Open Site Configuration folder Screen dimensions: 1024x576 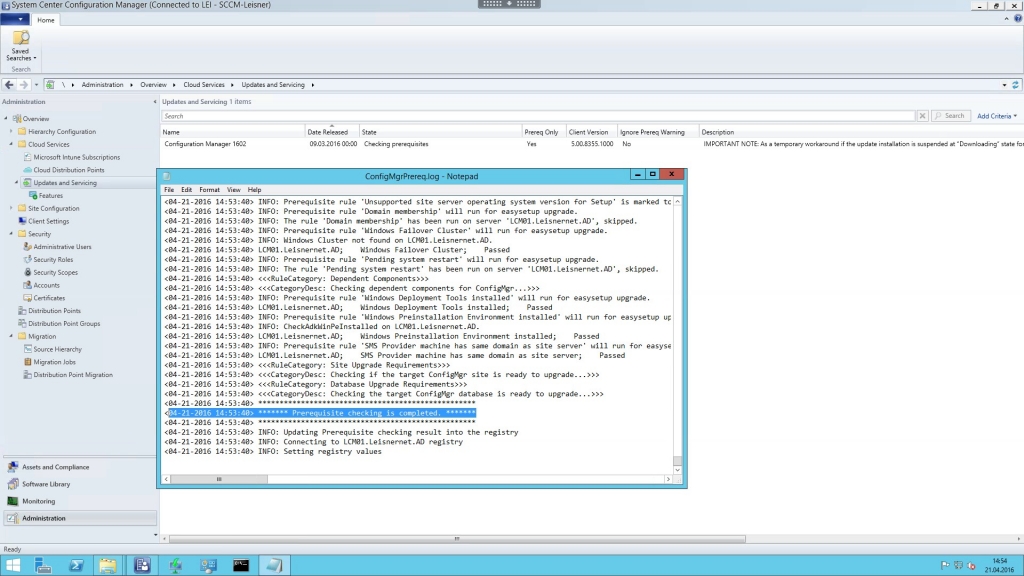(54, 208)
